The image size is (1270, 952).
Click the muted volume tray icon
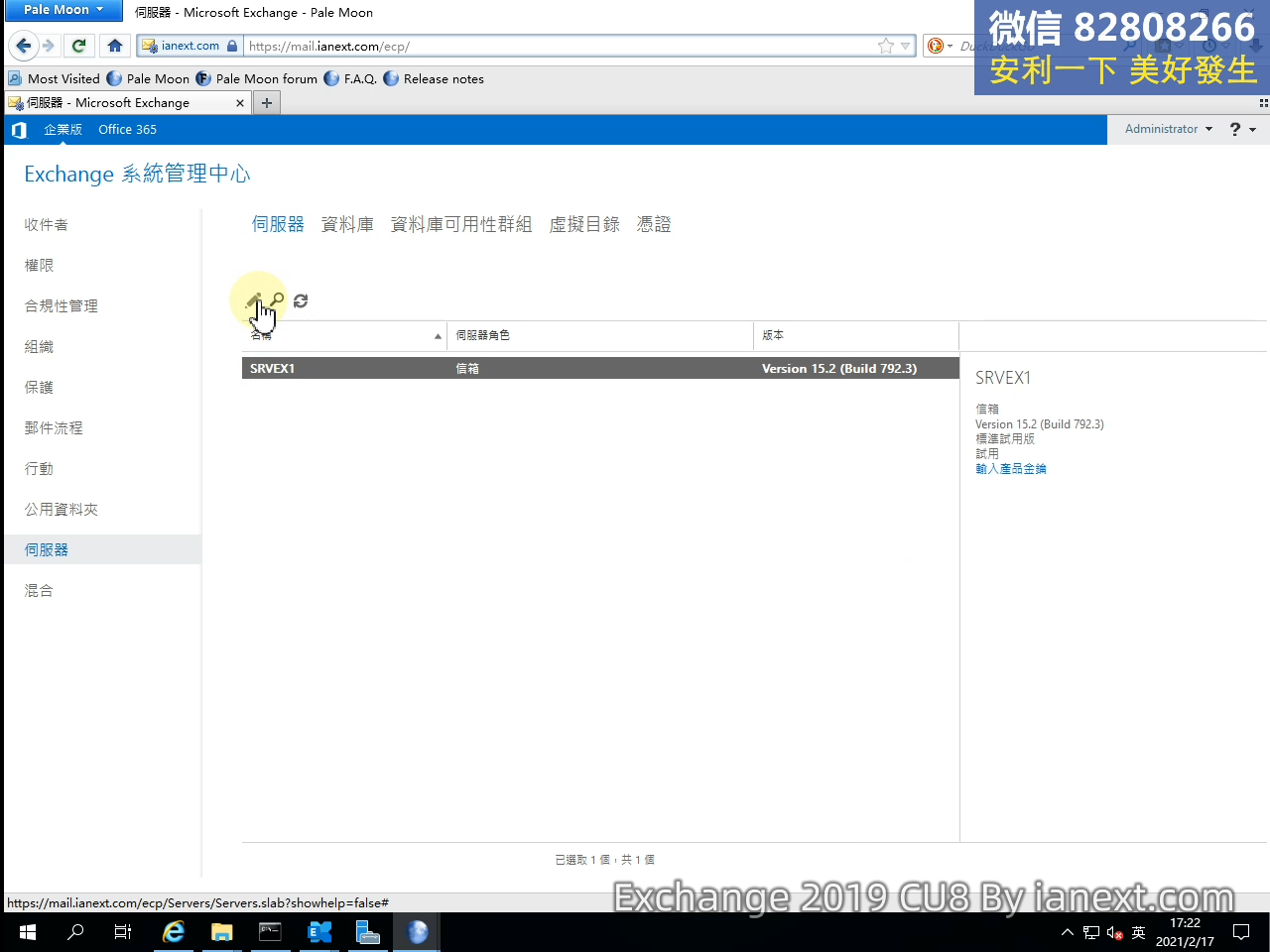[x=1114, y=932]
